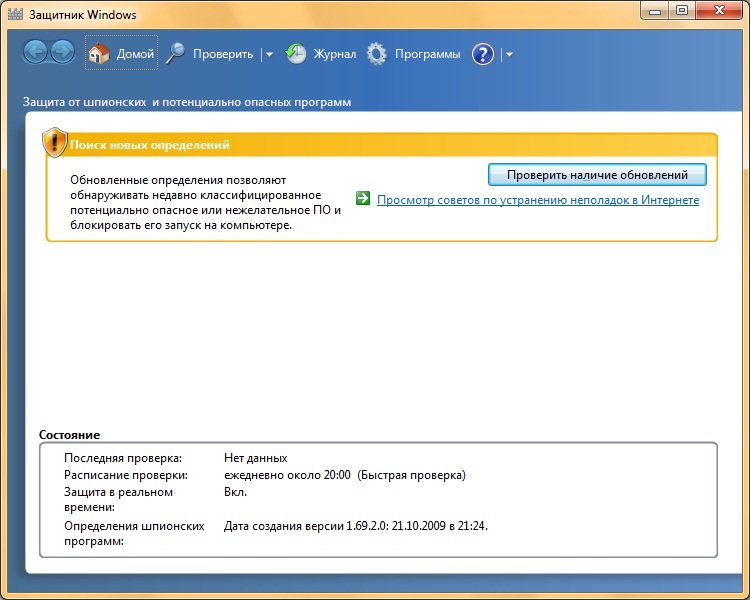Image resolution: width=750 pixels, height=600 pixels.
Task: Open the Журнал clock icon
Action: [296, 54]
